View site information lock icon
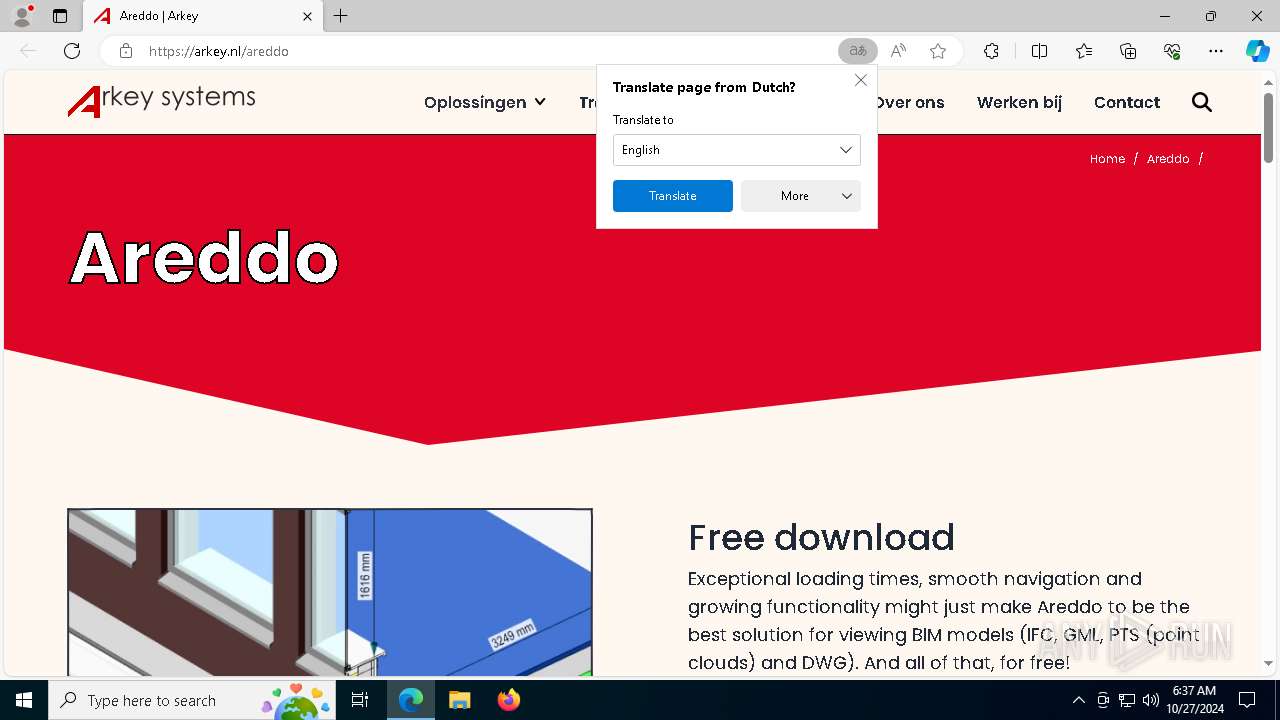 click(125, 51)
